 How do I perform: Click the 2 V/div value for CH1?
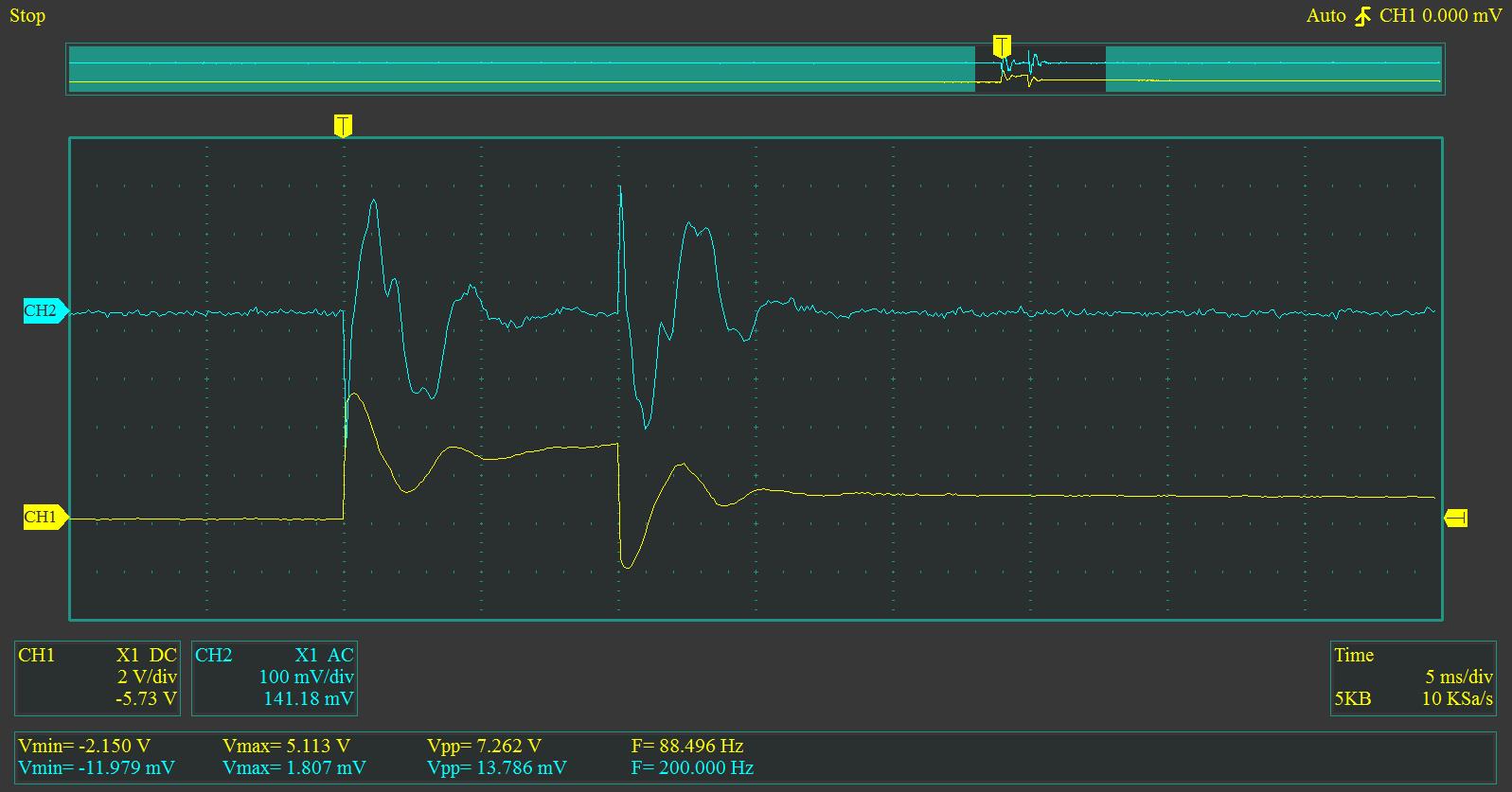147,678
